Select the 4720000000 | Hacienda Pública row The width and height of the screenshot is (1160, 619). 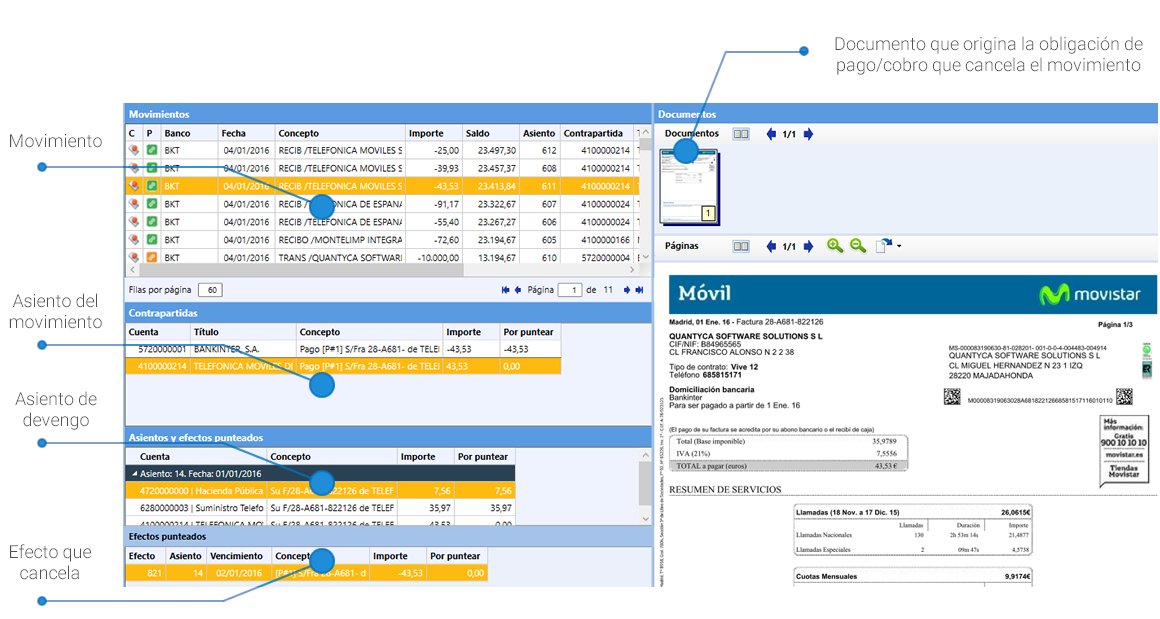pos(320,490)
